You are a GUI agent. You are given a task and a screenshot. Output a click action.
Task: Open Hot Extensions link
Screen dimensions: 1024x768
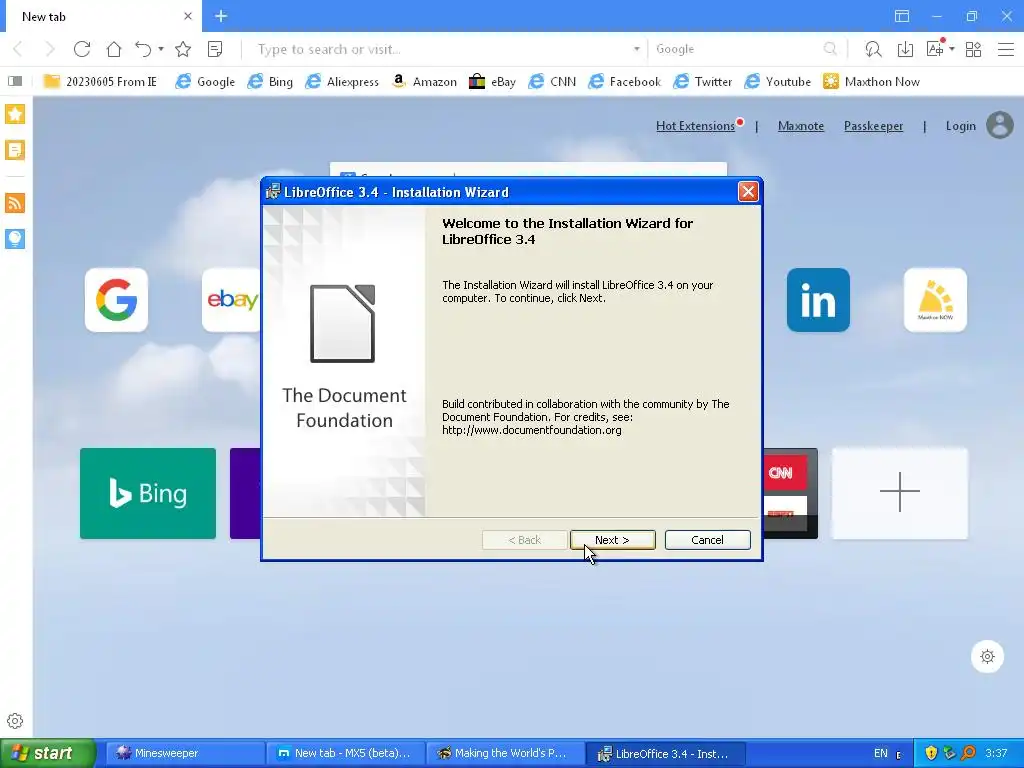pyautogui.click(x=695, y=126)
